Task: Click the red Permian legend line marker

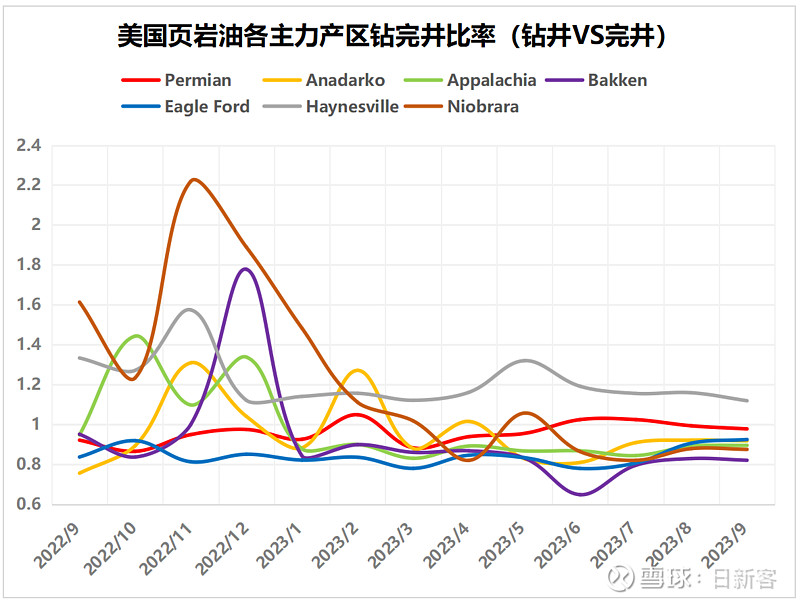Action: pos(139,80)
